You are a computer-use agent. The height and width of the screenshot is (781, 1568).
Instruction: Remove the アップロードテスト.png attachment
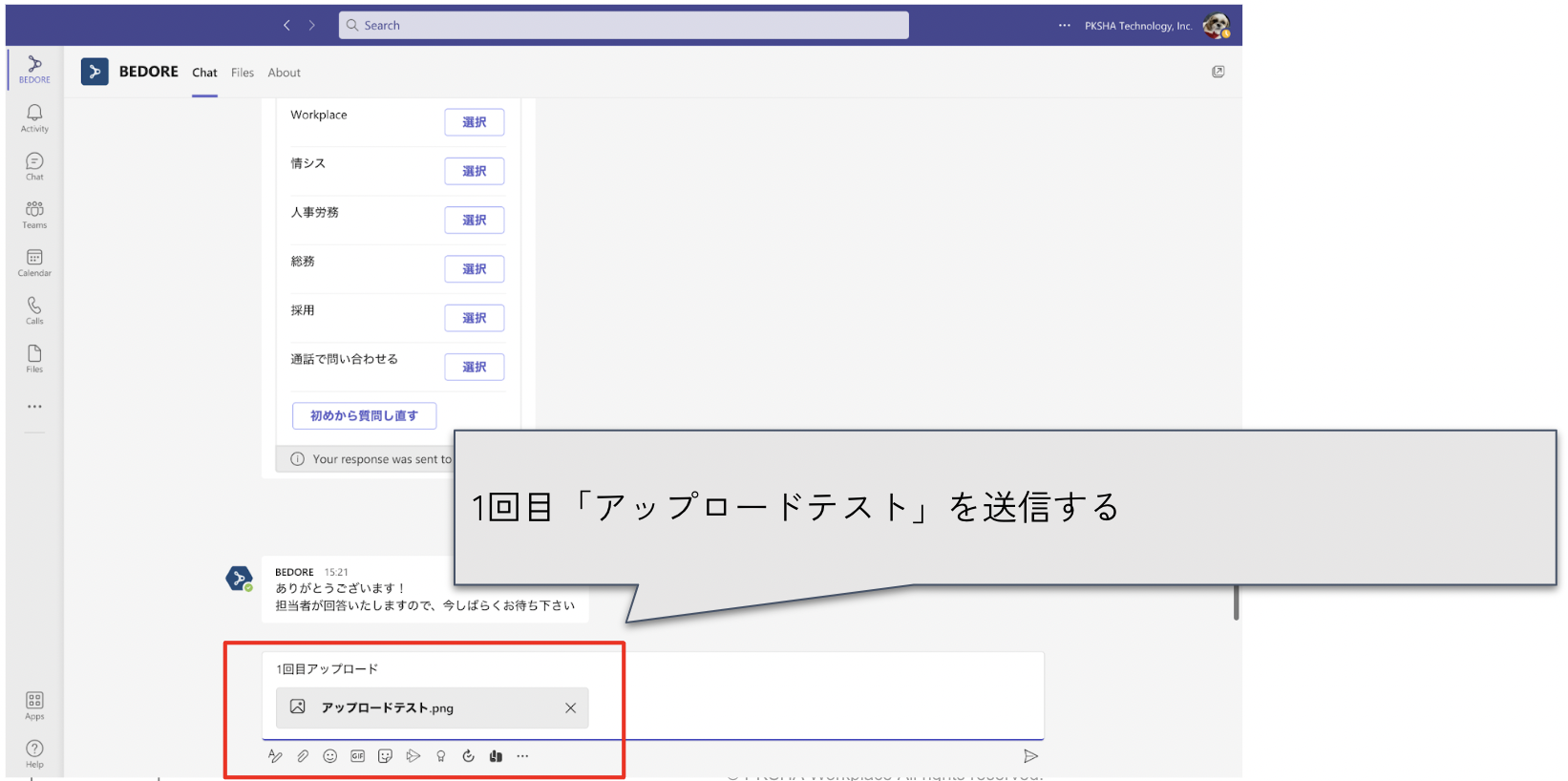[x=570, y=708]
